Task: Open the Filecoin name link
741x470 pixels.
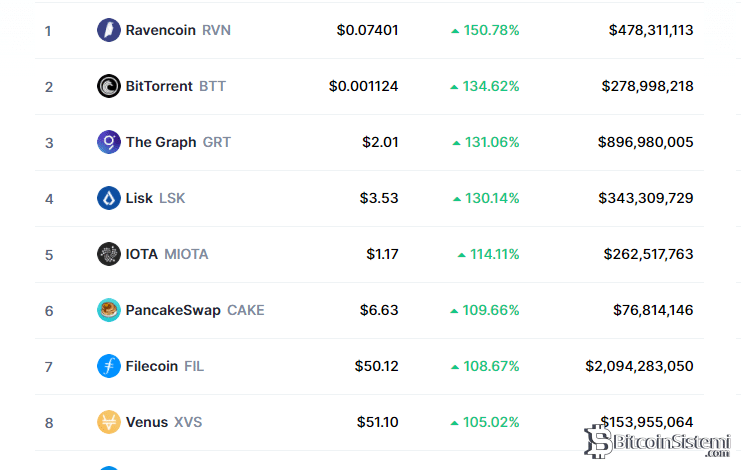Action: pos(152,366)
